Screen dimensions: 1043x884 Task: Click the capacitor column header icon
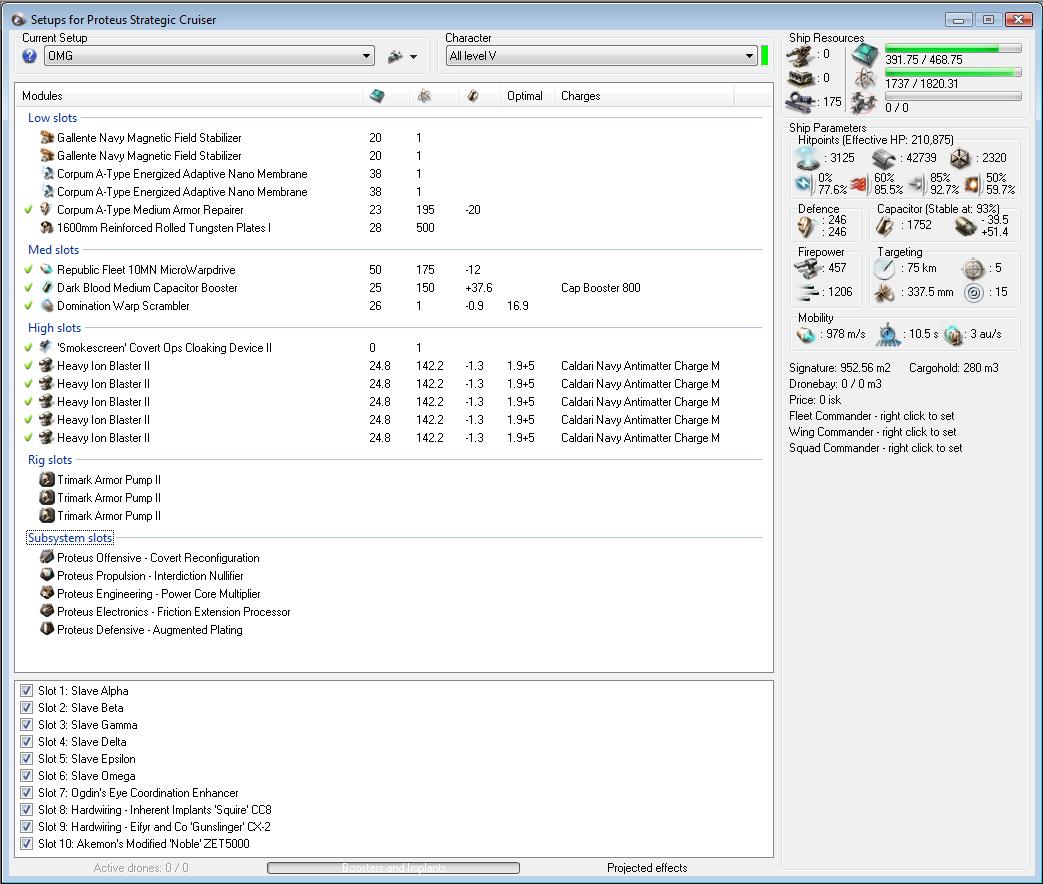tap(473, 96)
